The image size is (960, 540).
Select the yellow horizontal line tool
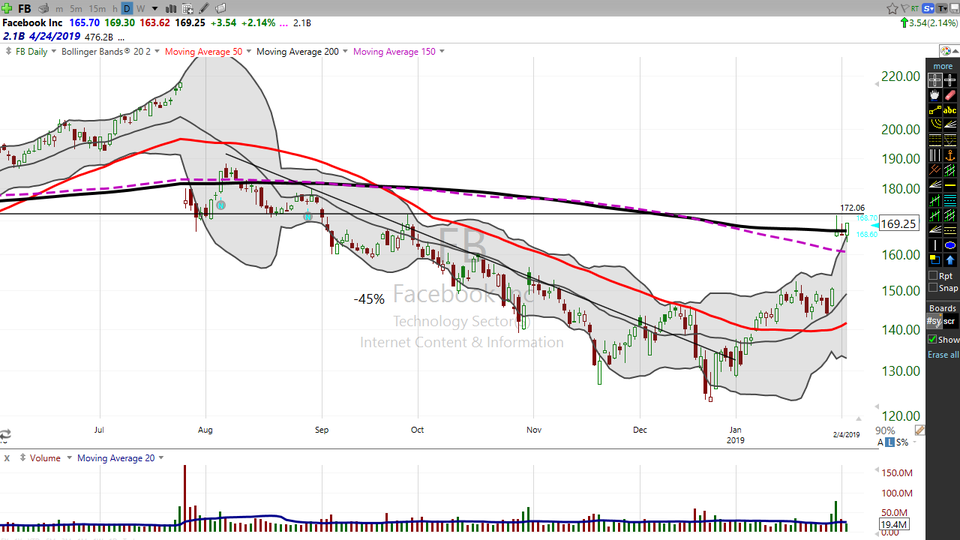tap(950, 185)
